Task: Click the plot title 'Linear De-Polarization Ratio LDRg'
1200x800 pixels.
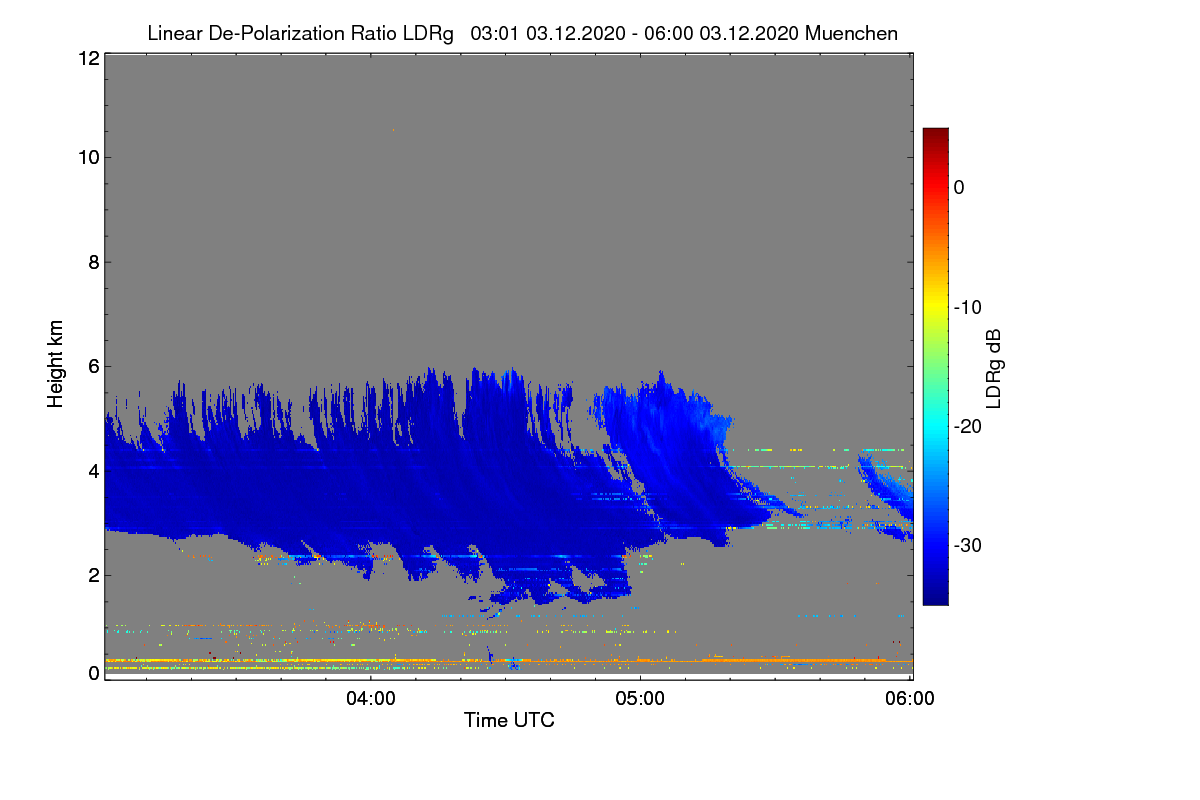Action: coord(300,33)
